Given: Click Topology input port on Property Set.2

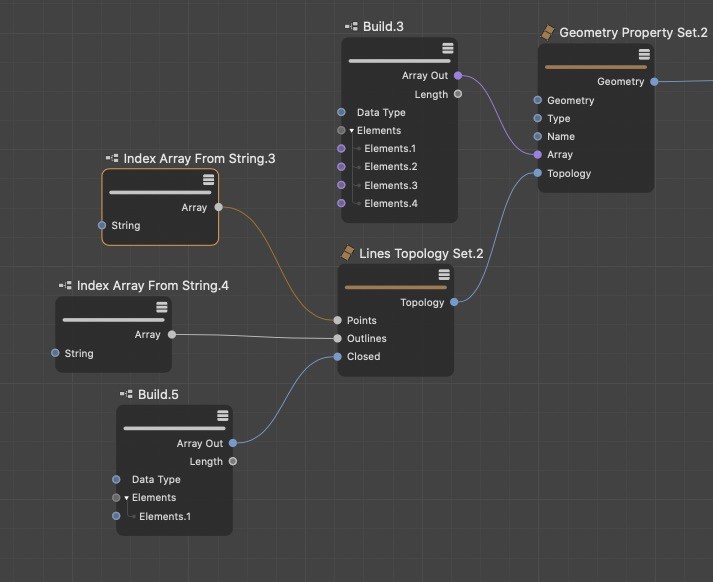Looking at the screenshot, I should coord(537,173).
